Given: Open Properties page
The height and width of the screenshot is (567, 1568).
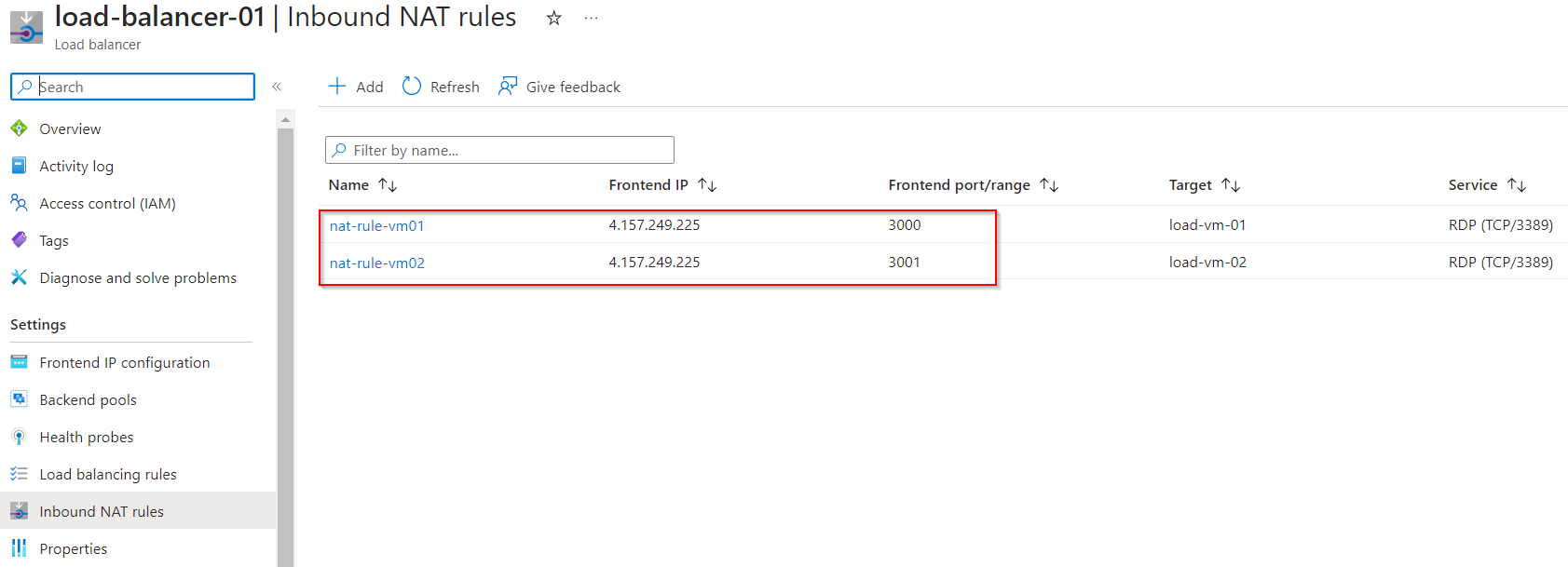Looking at the screenshot, I should tap(74, 548).
